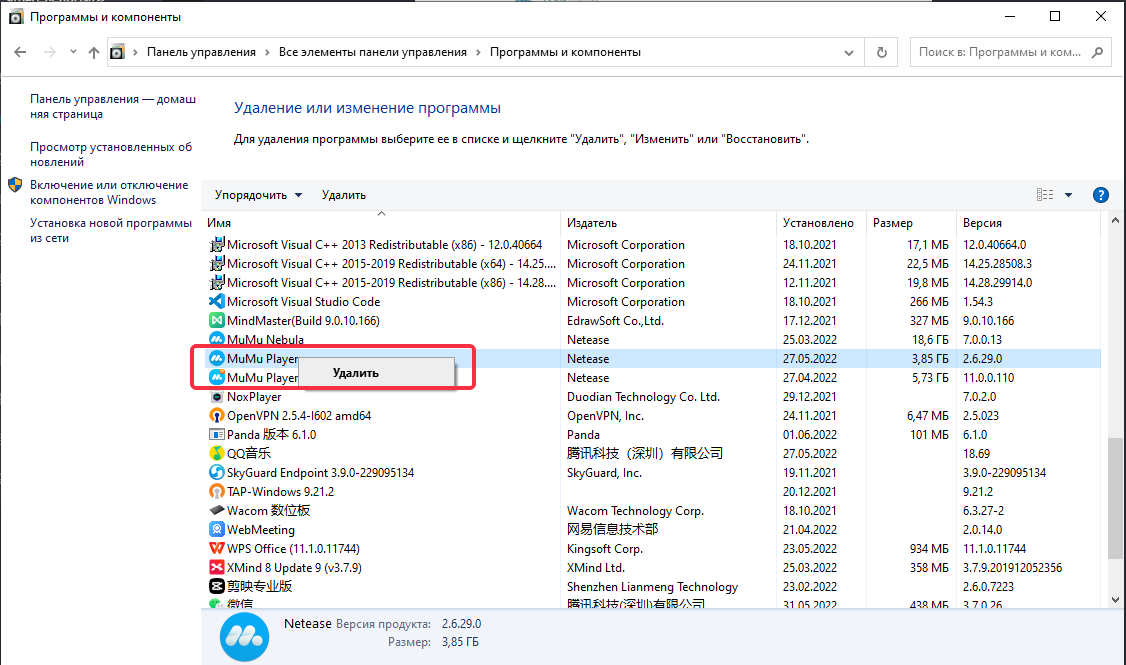The height and width of the screenshot is (665, 1126).
Task: Click the vertical scrollbar thumb
Action: (x=1115, y=497)
